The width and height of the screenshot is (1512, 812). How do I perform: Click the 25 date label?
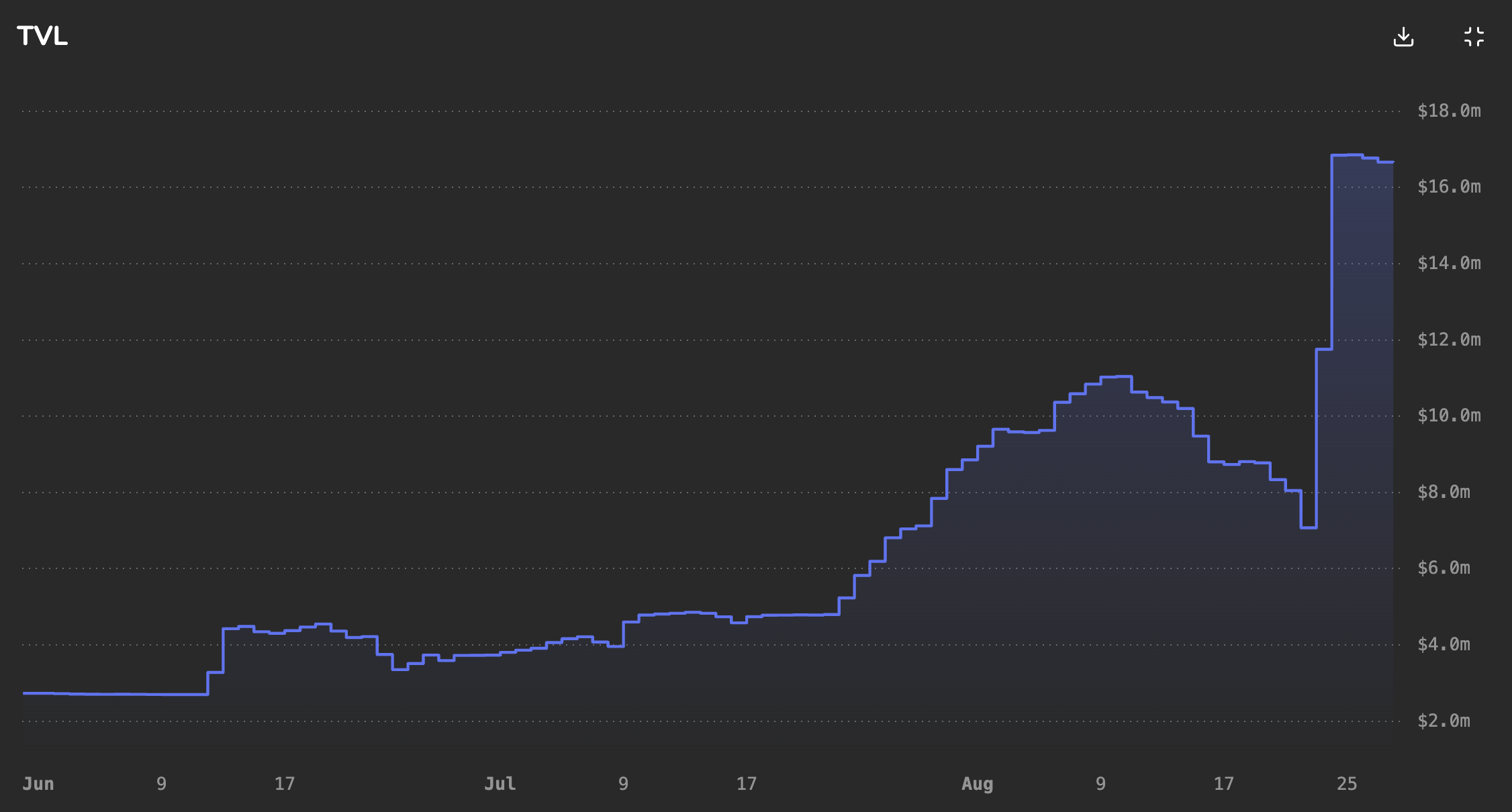[x=1347, y=784]
